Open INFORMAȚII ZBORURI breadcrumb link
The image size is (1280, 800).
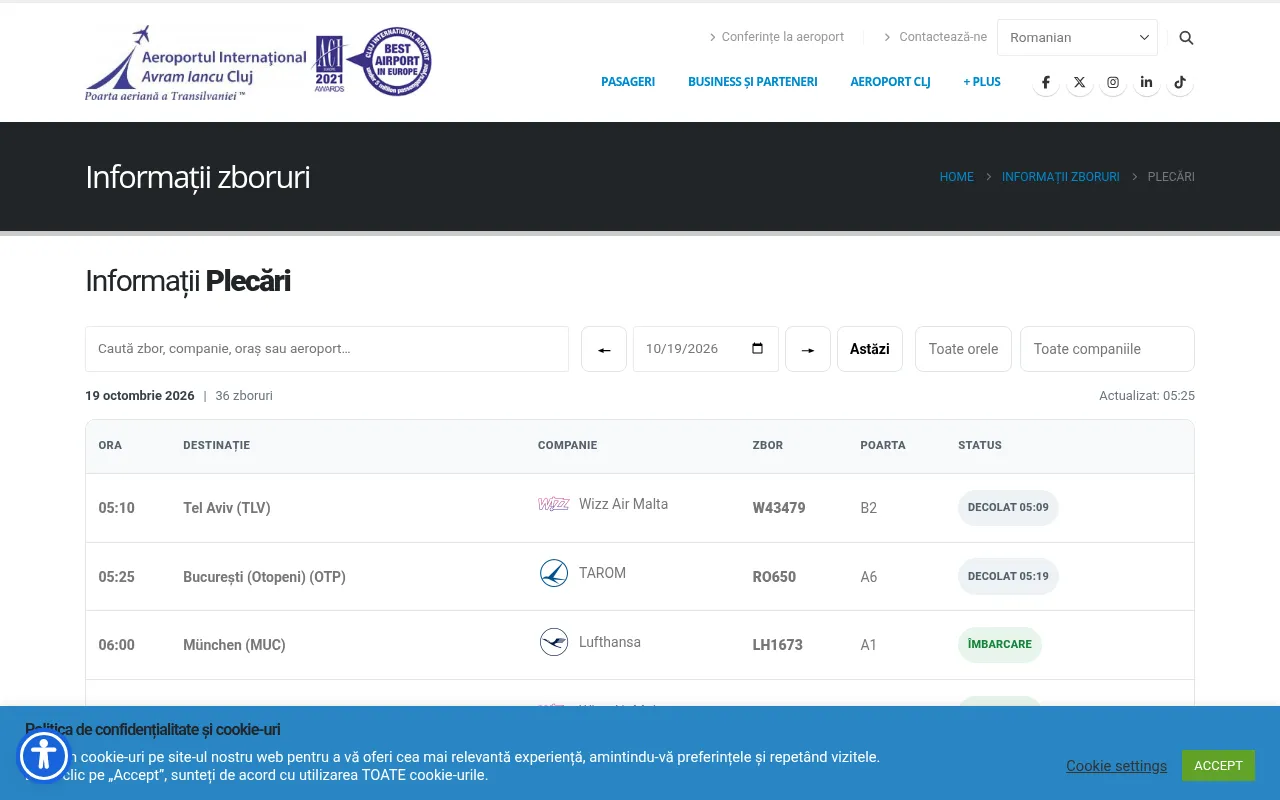click(x=1061, y=177)
